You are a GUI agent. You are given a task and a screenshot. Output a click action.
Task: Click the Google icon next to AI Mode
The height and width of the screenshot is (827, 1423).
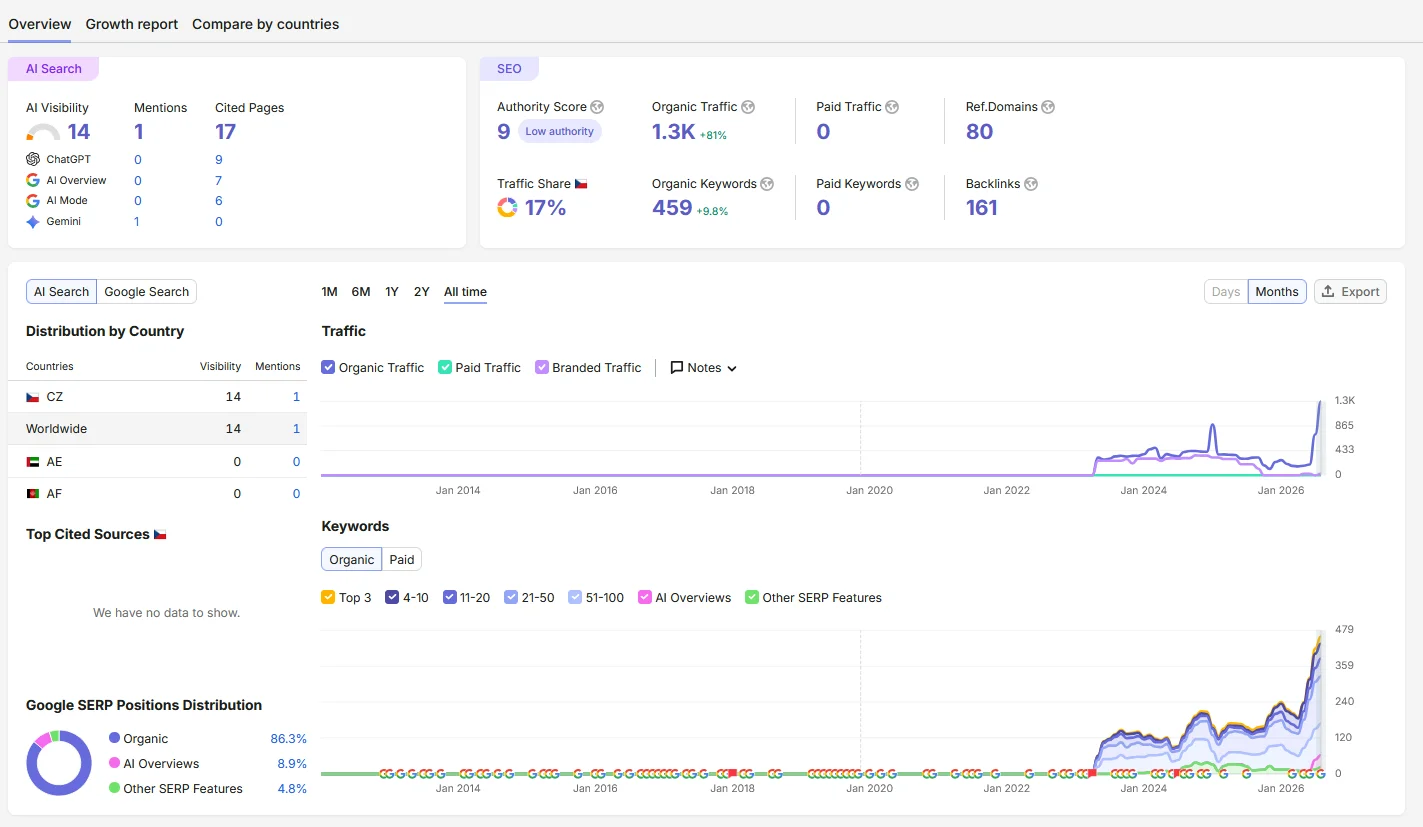[x=33, y=201]
